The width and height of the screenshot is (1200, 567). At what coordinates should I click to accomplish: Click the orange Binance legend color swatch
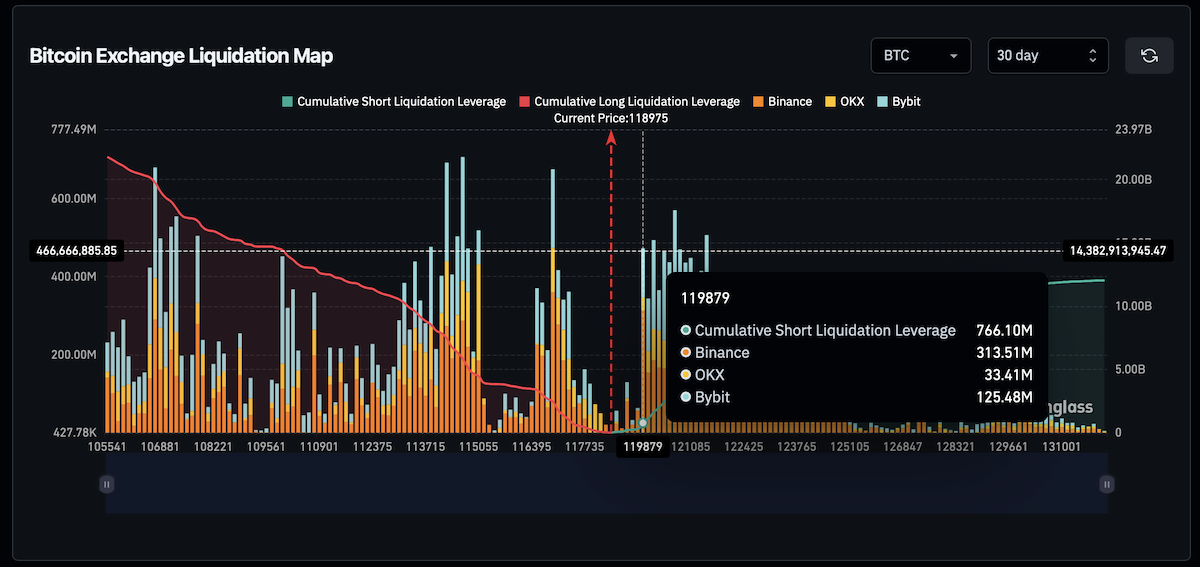(x=758, y=102)
